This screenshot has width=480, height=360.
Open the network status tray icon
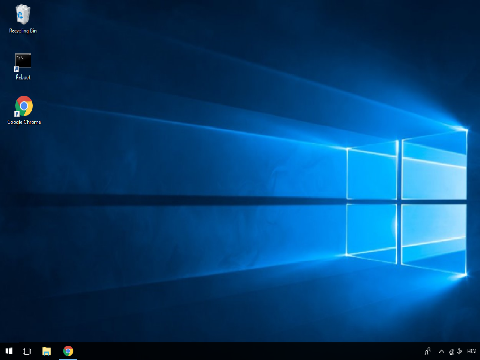451,351
